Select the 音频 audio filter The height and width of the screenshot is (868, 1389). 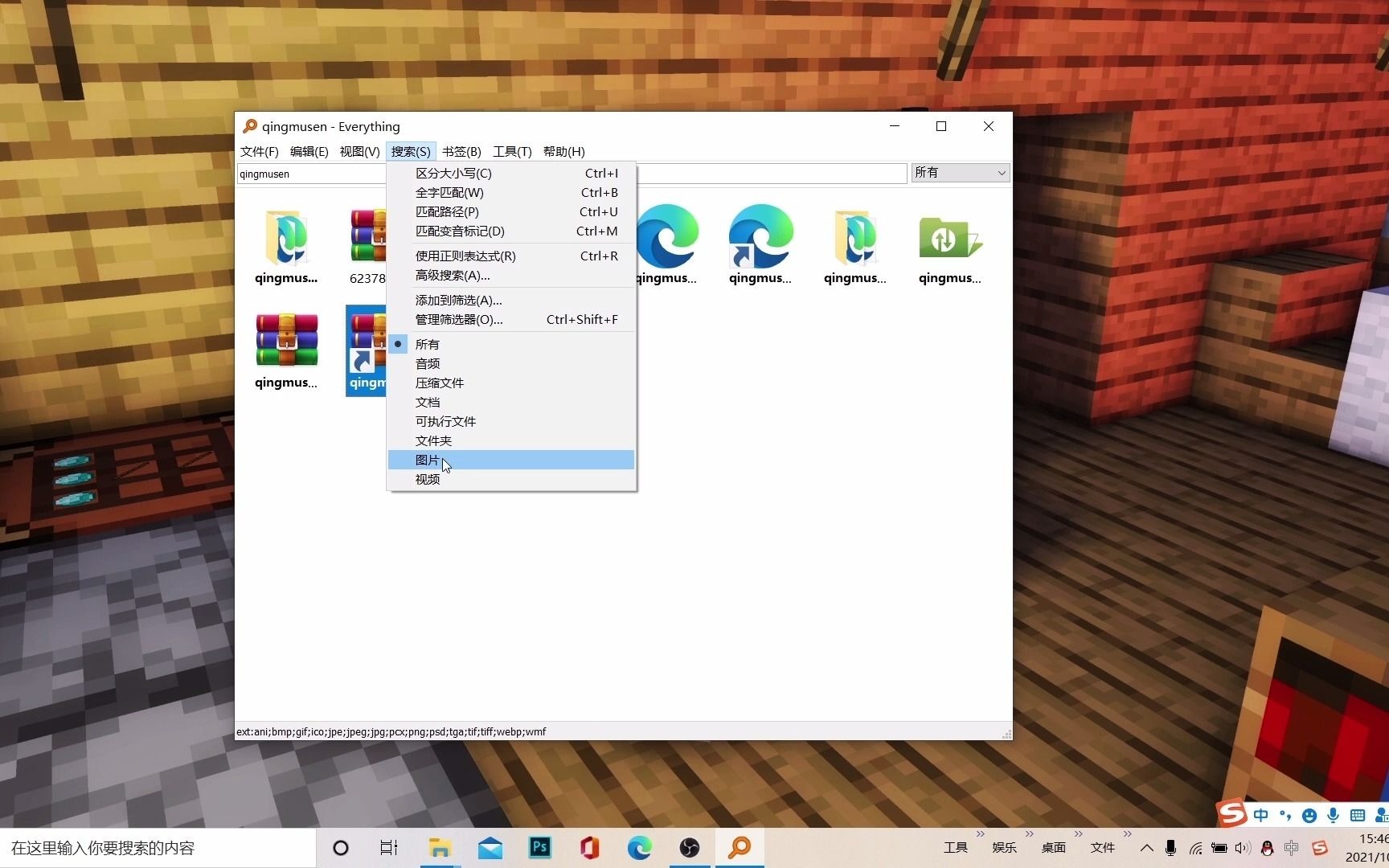[511, 363]
